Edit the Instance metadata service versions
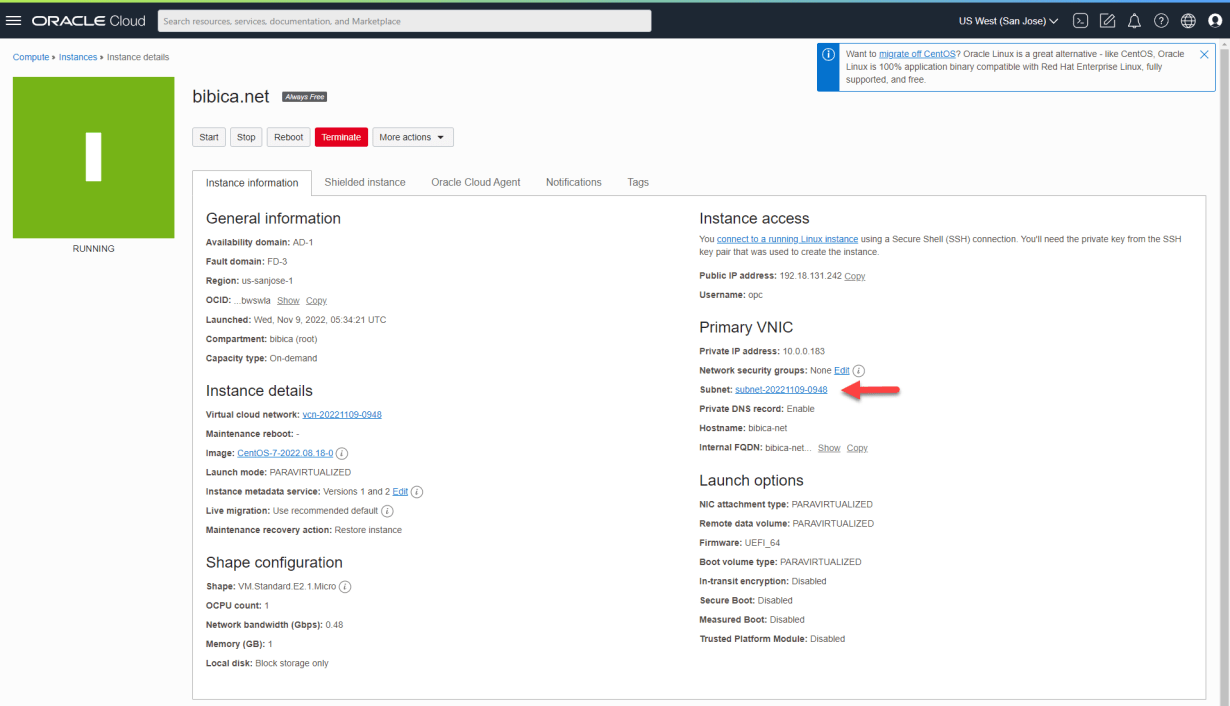The image size is (1230, 706). 400,492
